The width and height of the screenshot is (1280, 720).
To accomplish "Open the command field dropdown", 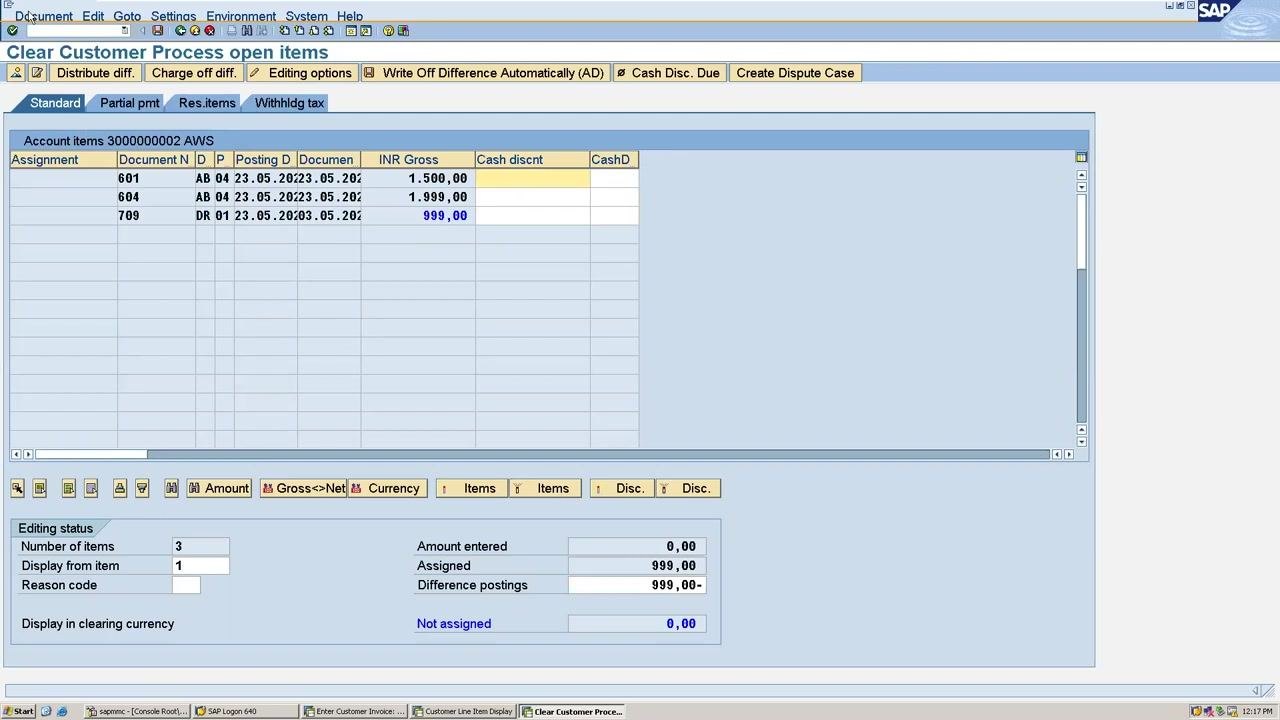I will pyautogui.click(x=124, y=31).
